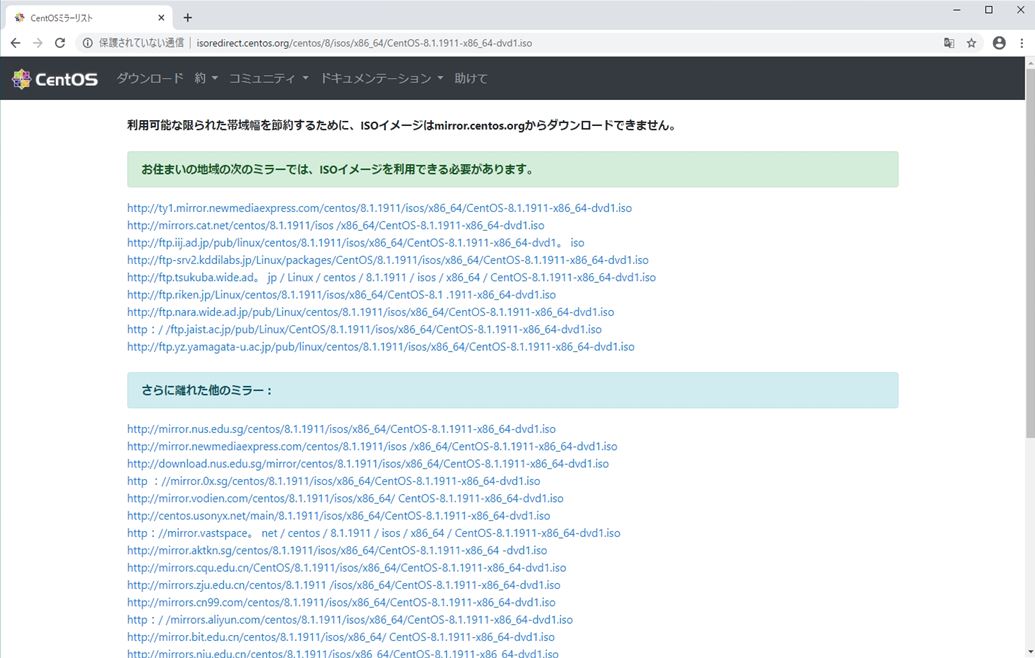Screen dimensions: 1035x658
Task: Open the ftp.iij.ad.jp ISO link
Action: (x=356, y=243)
